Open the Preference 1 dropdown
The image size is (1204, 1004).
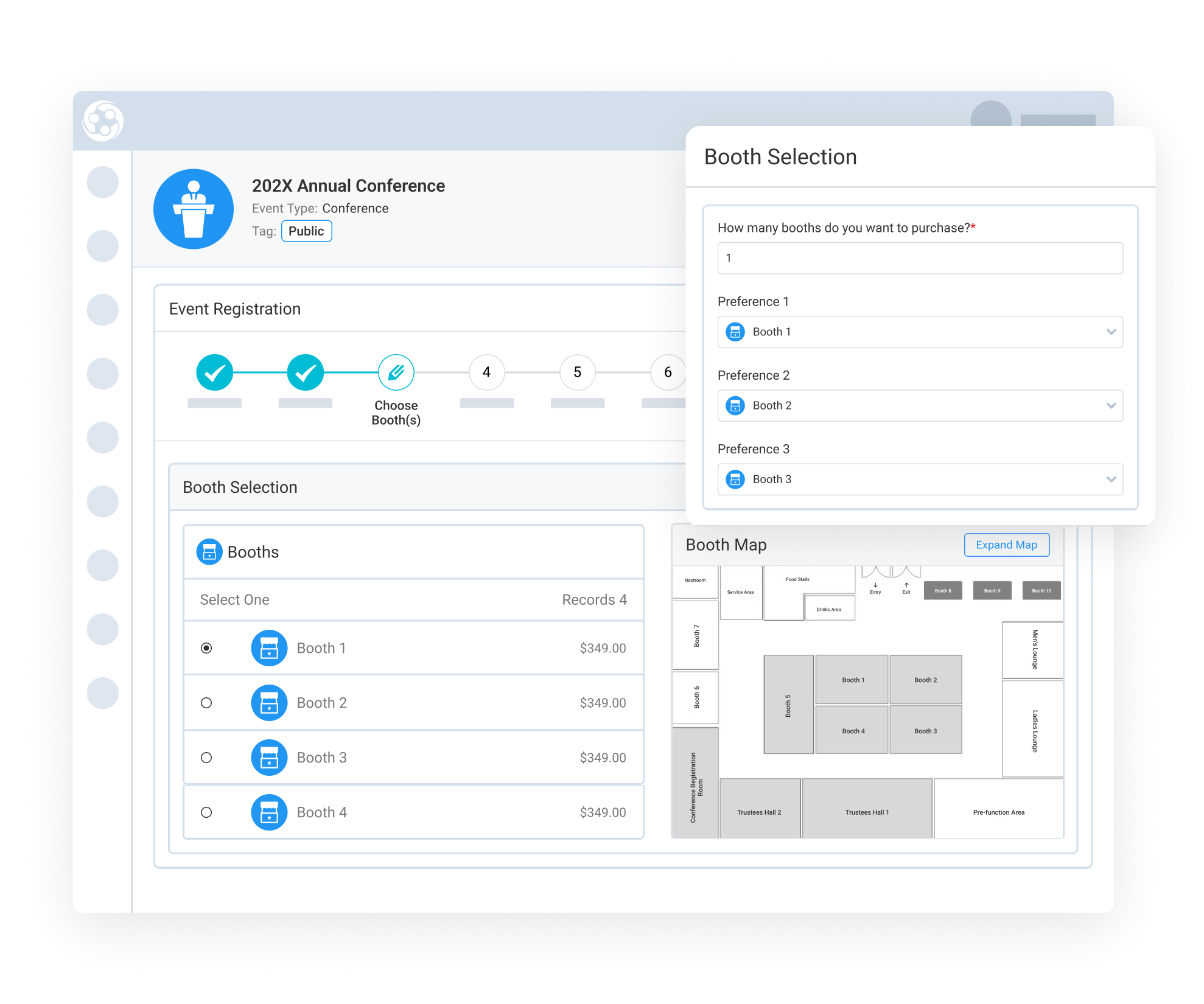[x=920, y=332]
